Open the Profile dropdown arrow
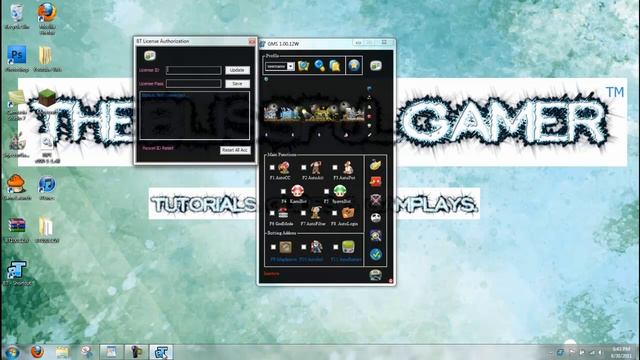640x360 pixels. click(x=291, y=66)
